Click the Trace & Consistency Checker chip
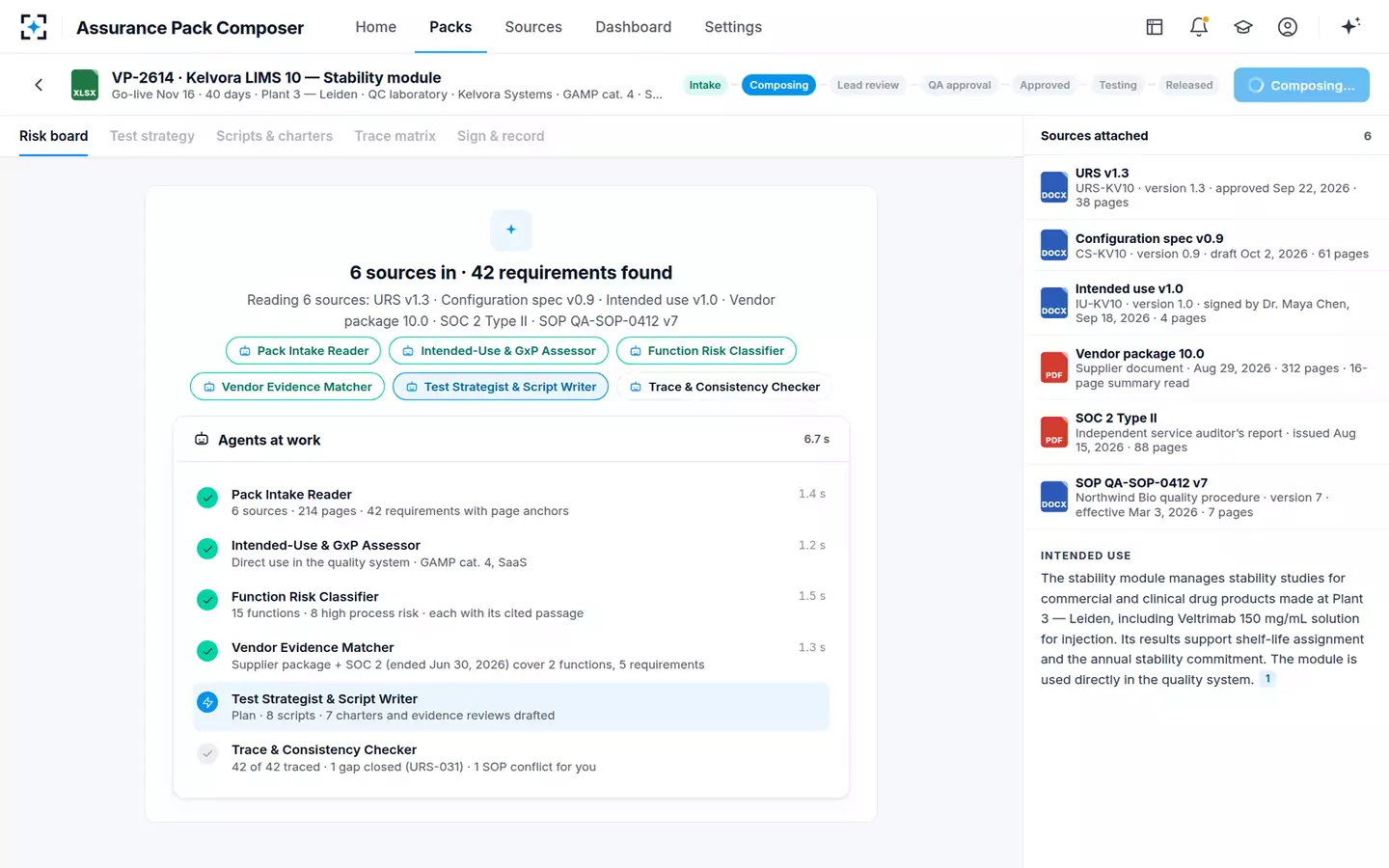The width and height of the screenshot is (1389, 868). (x=724, y=387)
